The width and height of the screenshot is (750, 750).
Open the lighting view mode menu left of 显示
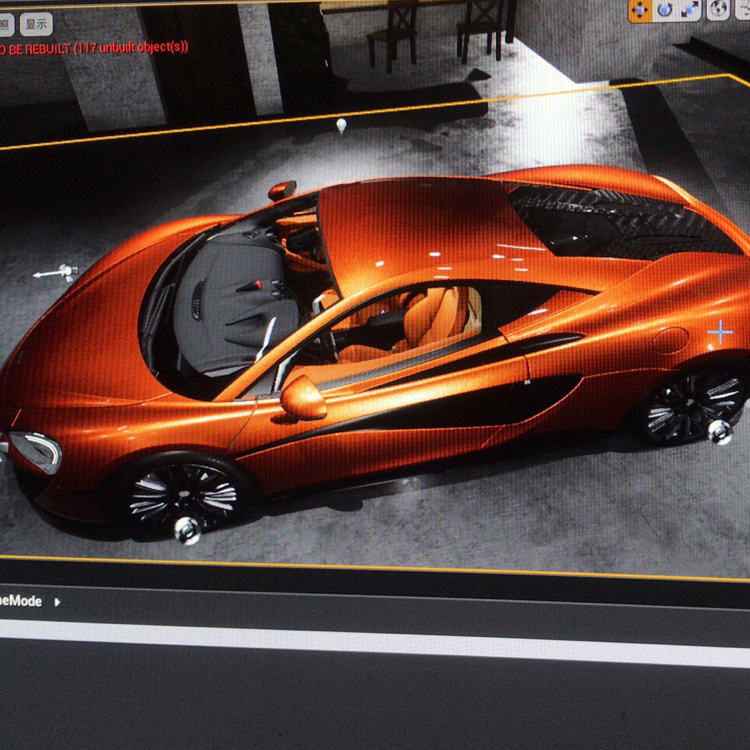6,23
